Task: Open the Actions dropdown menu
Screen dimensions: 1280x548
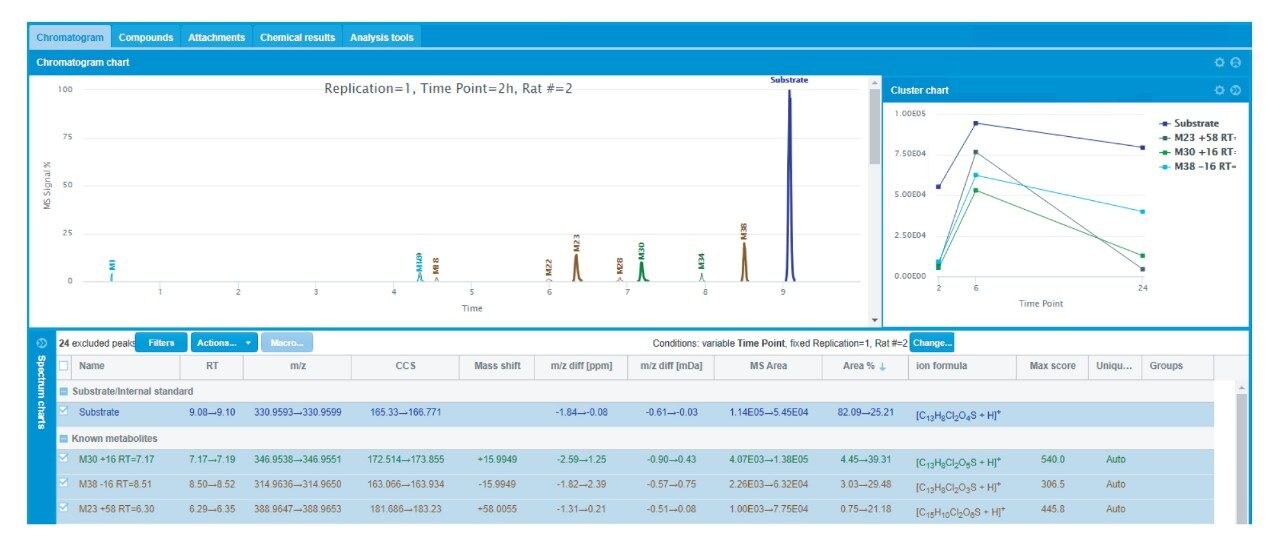Action: click(223, 343)
